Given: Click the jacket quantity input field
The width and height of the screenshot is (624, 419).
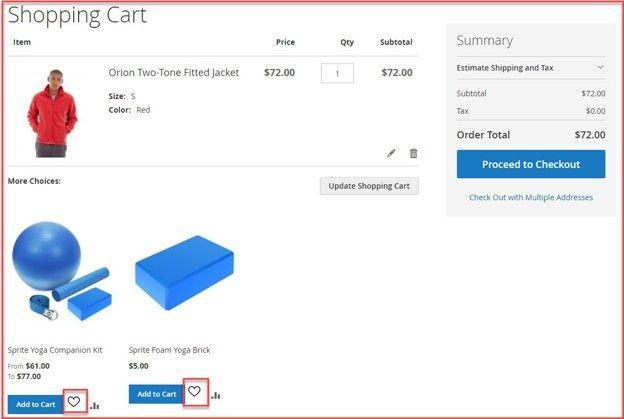Looking at the screenshot, I should tap(337, 73).
